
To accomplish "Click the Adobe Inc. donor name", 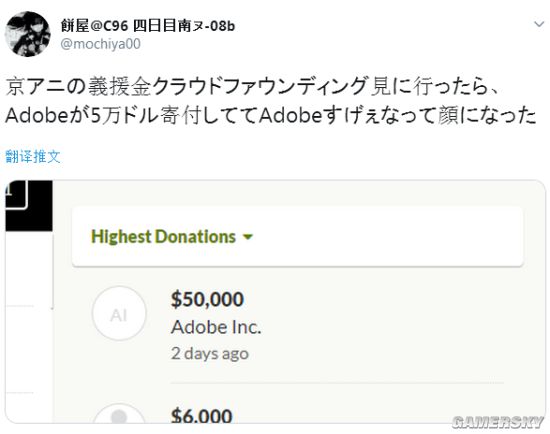I will click(x=216, y=327).
